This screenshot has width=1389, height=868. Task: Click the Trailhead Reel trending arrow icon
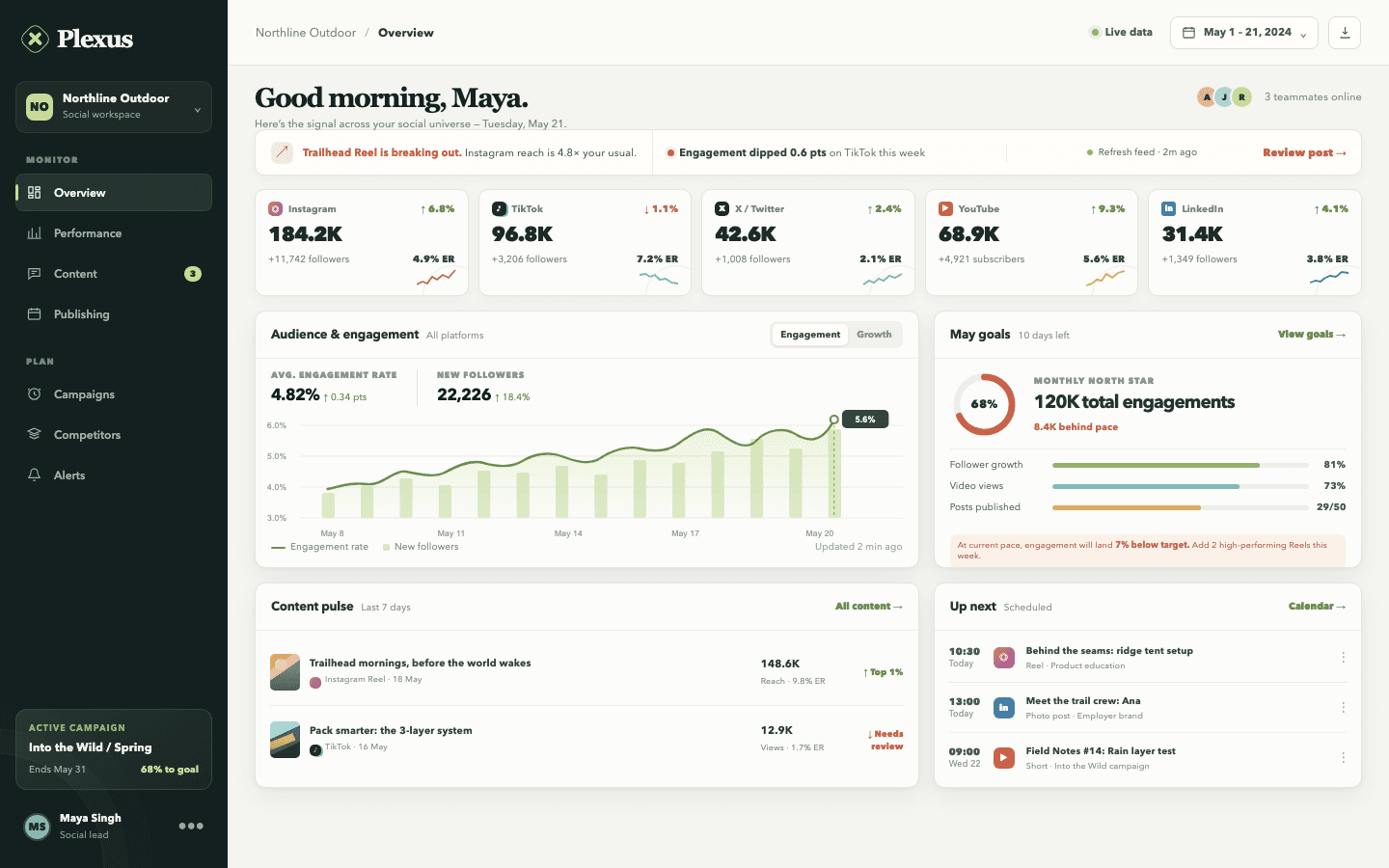point(282,152)
